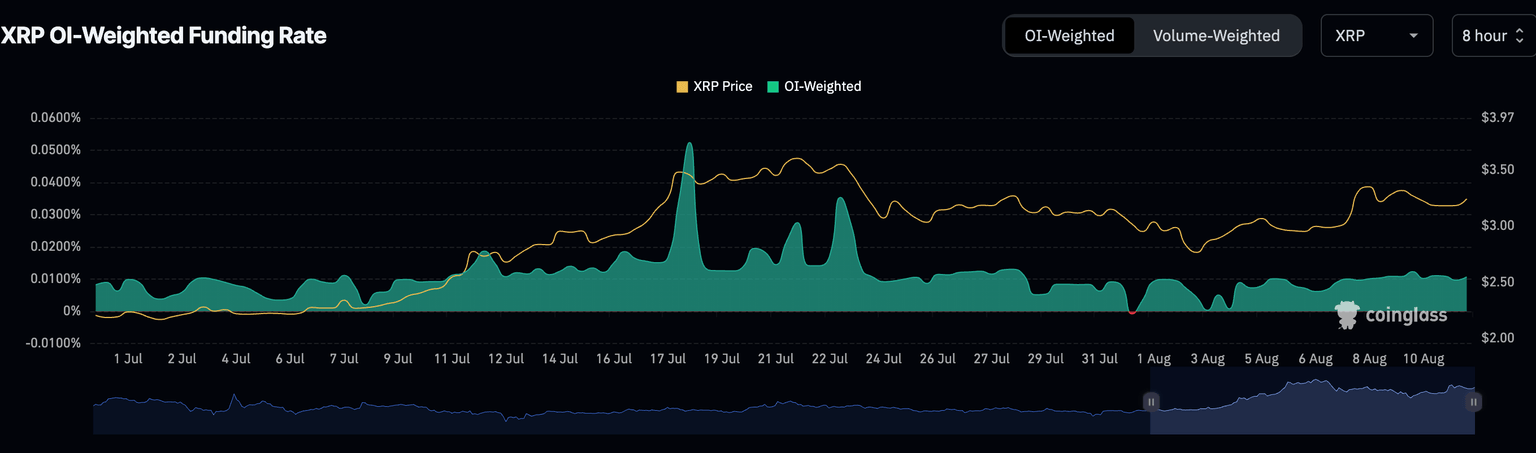Image resolution: width=1536 pixels, height=453 pixels.
Task: Click the 8 hour up-down stepper arrows
Action: pos(1519,36)
